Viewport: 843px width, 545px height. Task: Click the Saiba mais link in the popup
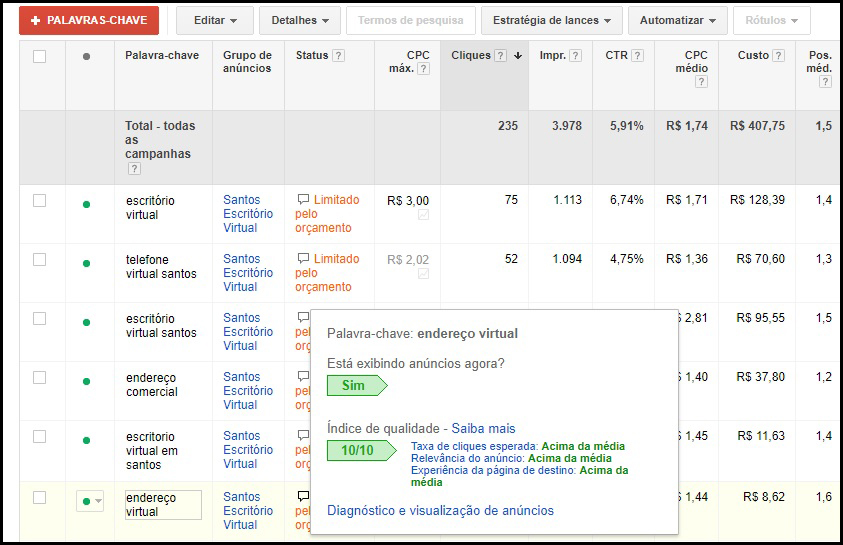tap(483, 428)
